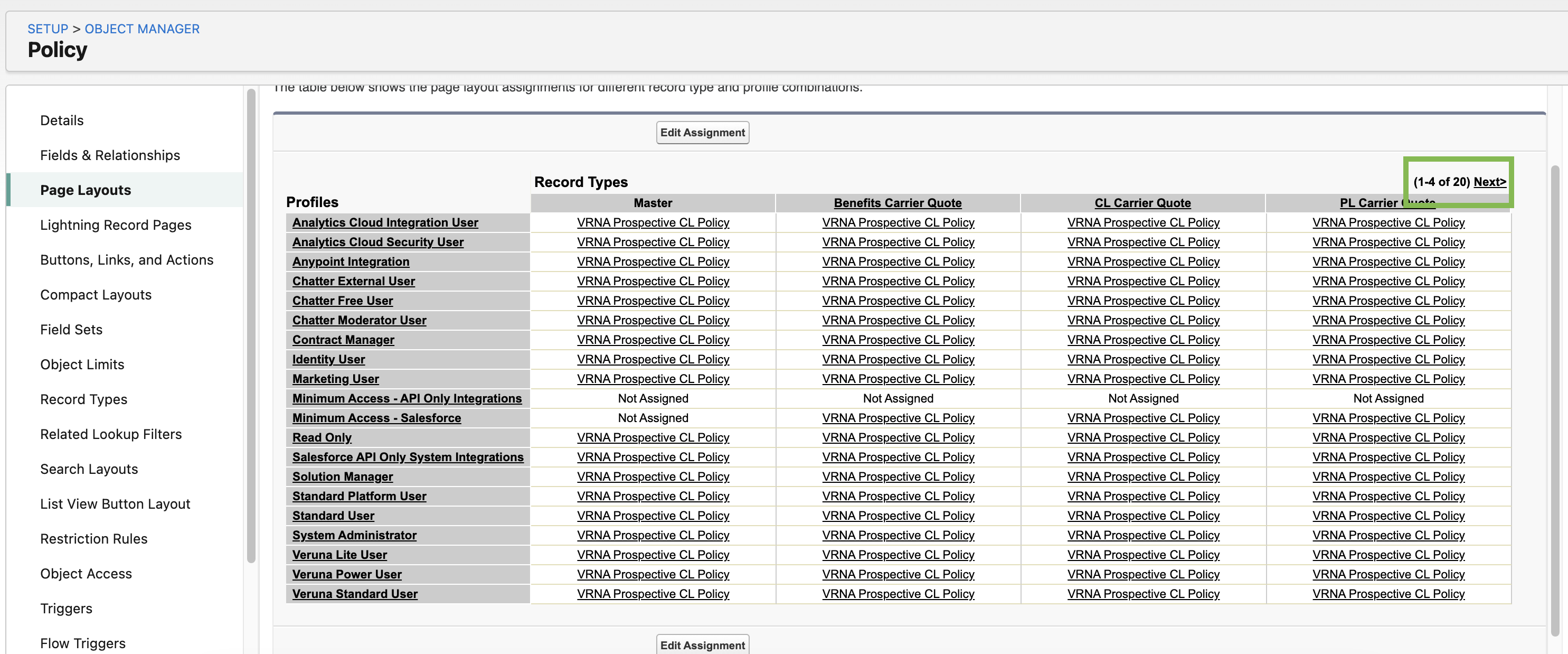Click the sidebar vertical scrollbar
The height and width of the screenshot is (654, 1568).
pos(251,326)
